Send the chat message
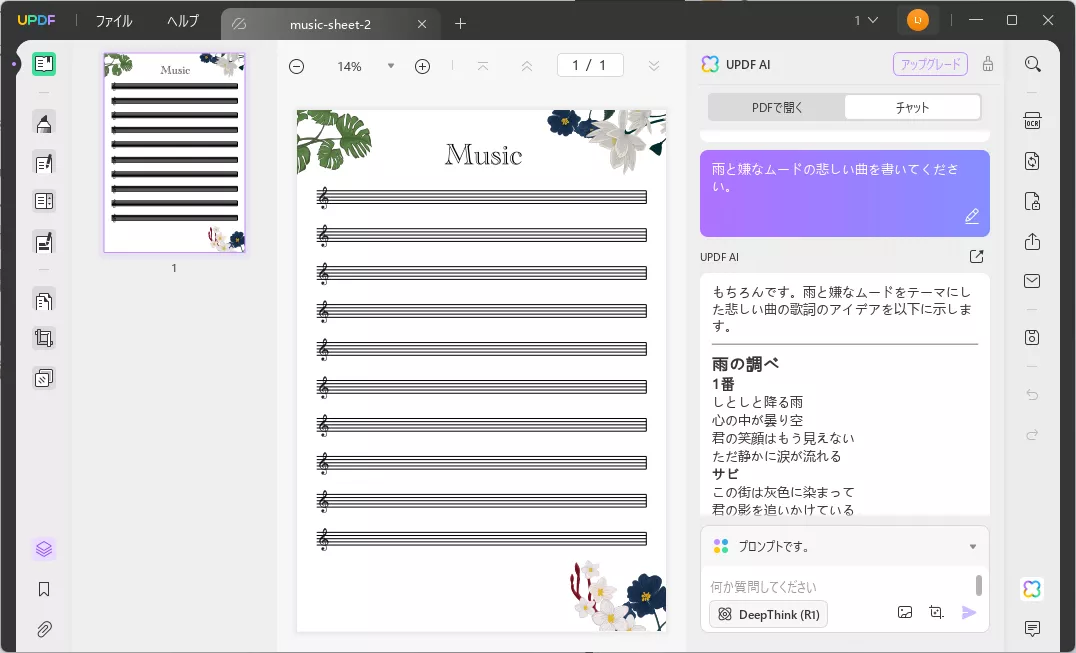Viewport: 1076px width, 653px height. tap(969, 613)
